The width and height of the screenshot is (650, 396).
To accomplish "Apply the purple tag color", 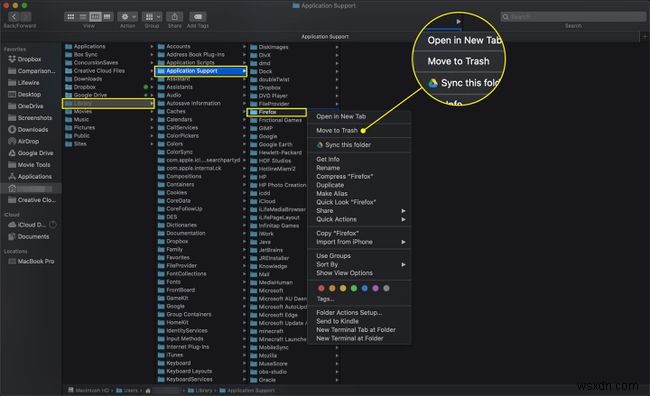I will point(376,288).
